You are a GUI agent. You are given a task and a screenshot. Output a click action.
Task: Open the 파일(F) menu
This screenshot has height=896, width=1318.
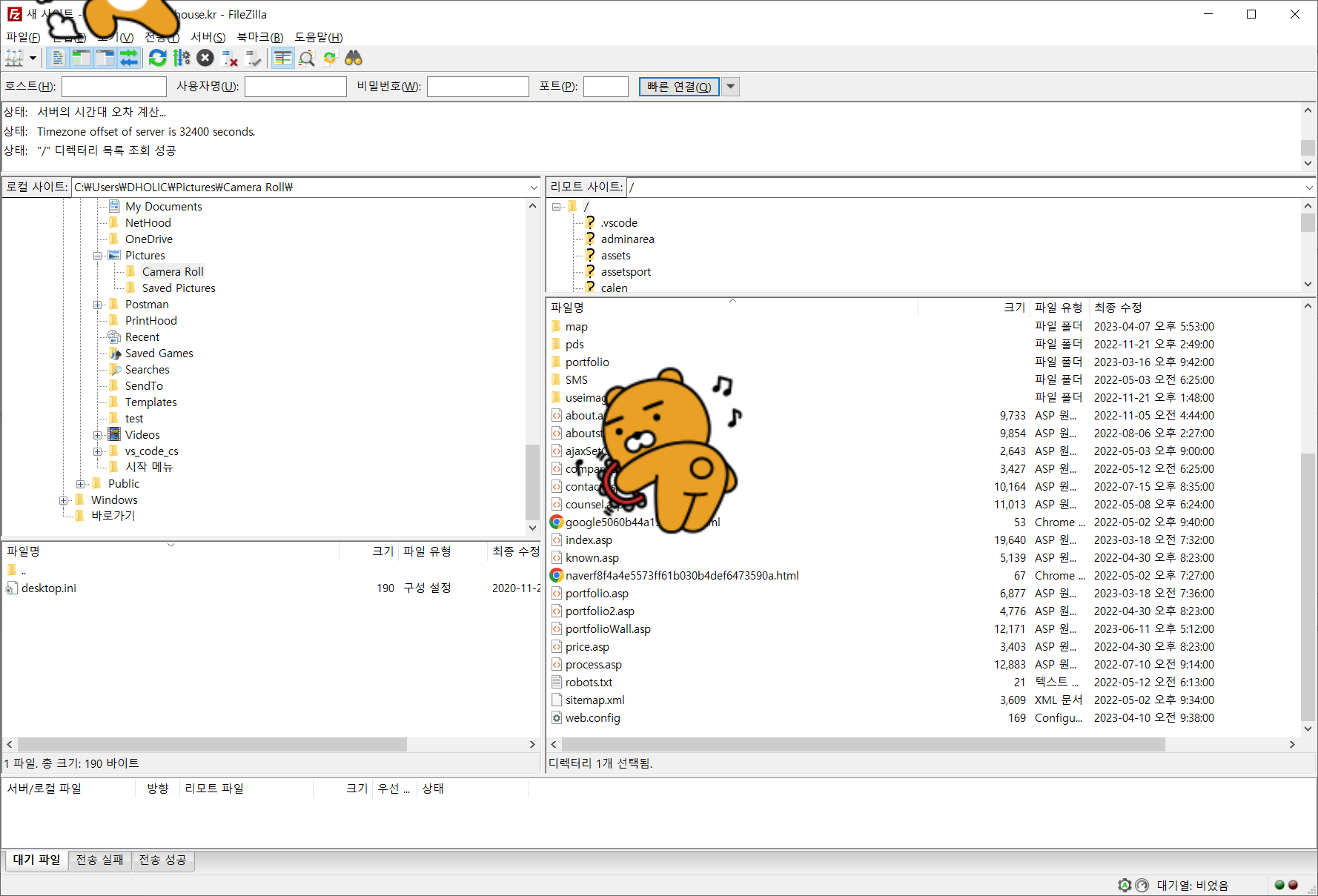pyautogui.click(x=23, y=37)
